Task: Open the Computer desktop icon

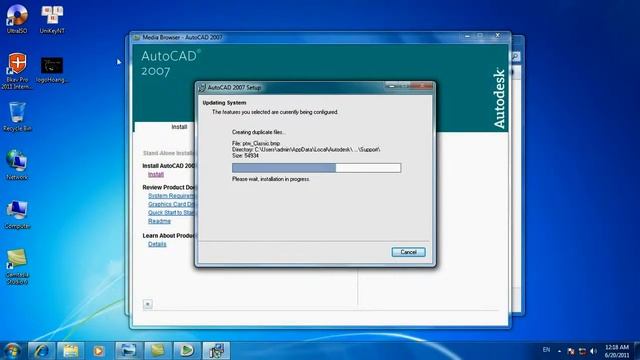Action: tap(17, 215)
